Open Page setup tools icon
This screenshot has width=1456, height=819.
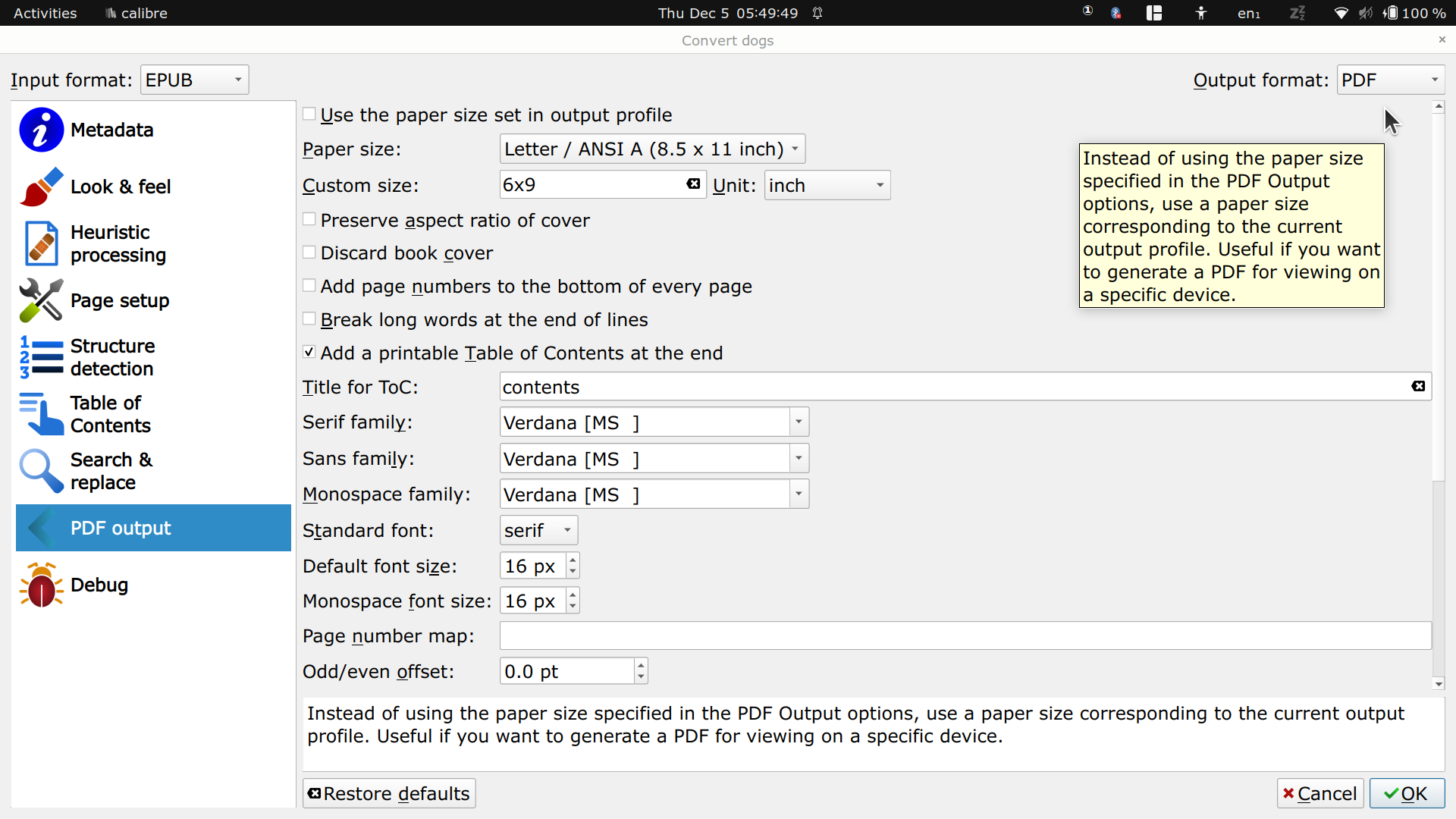(x=41, y=300)
